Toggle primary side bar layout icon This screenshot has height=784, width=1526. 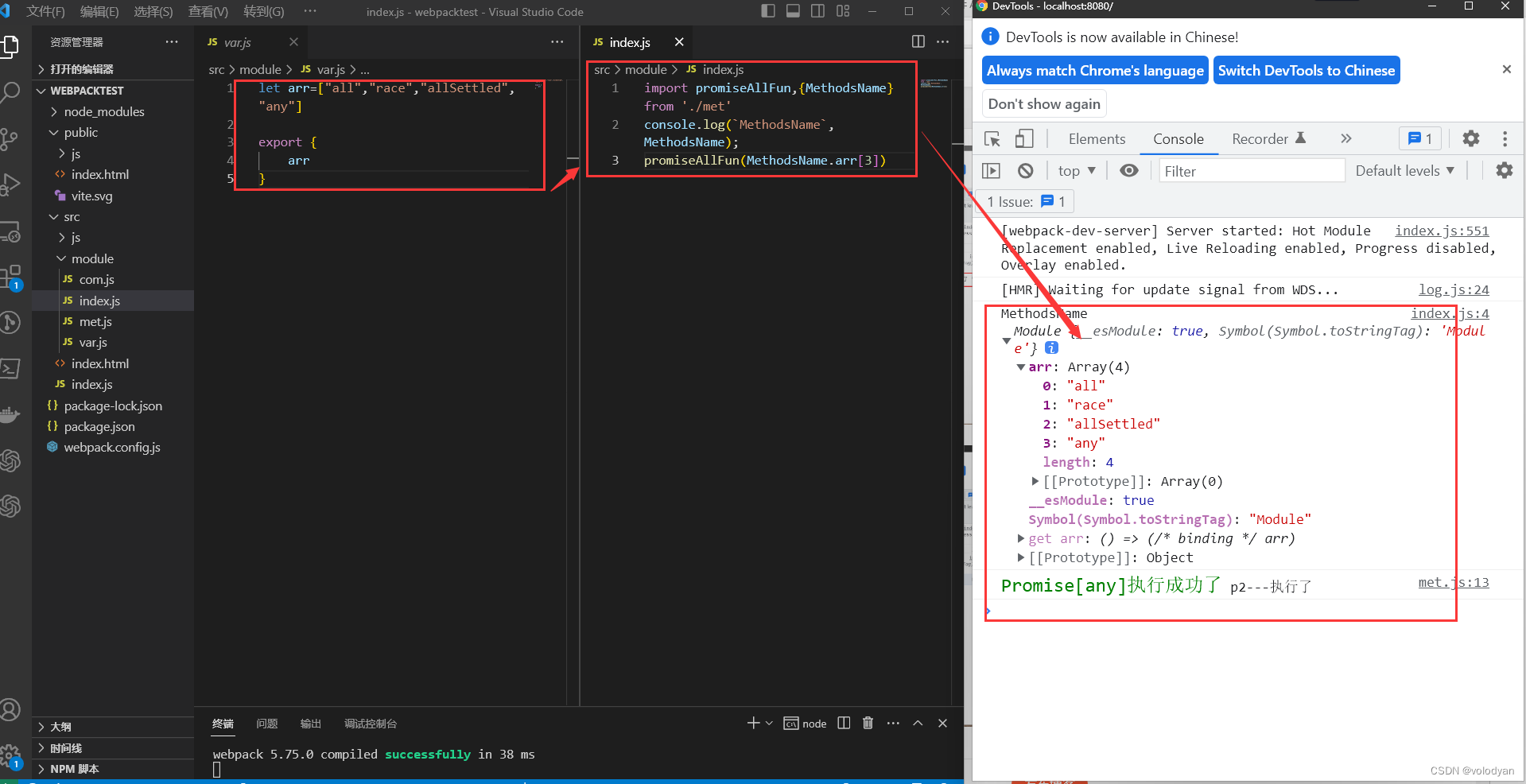[x=767, y=11]
